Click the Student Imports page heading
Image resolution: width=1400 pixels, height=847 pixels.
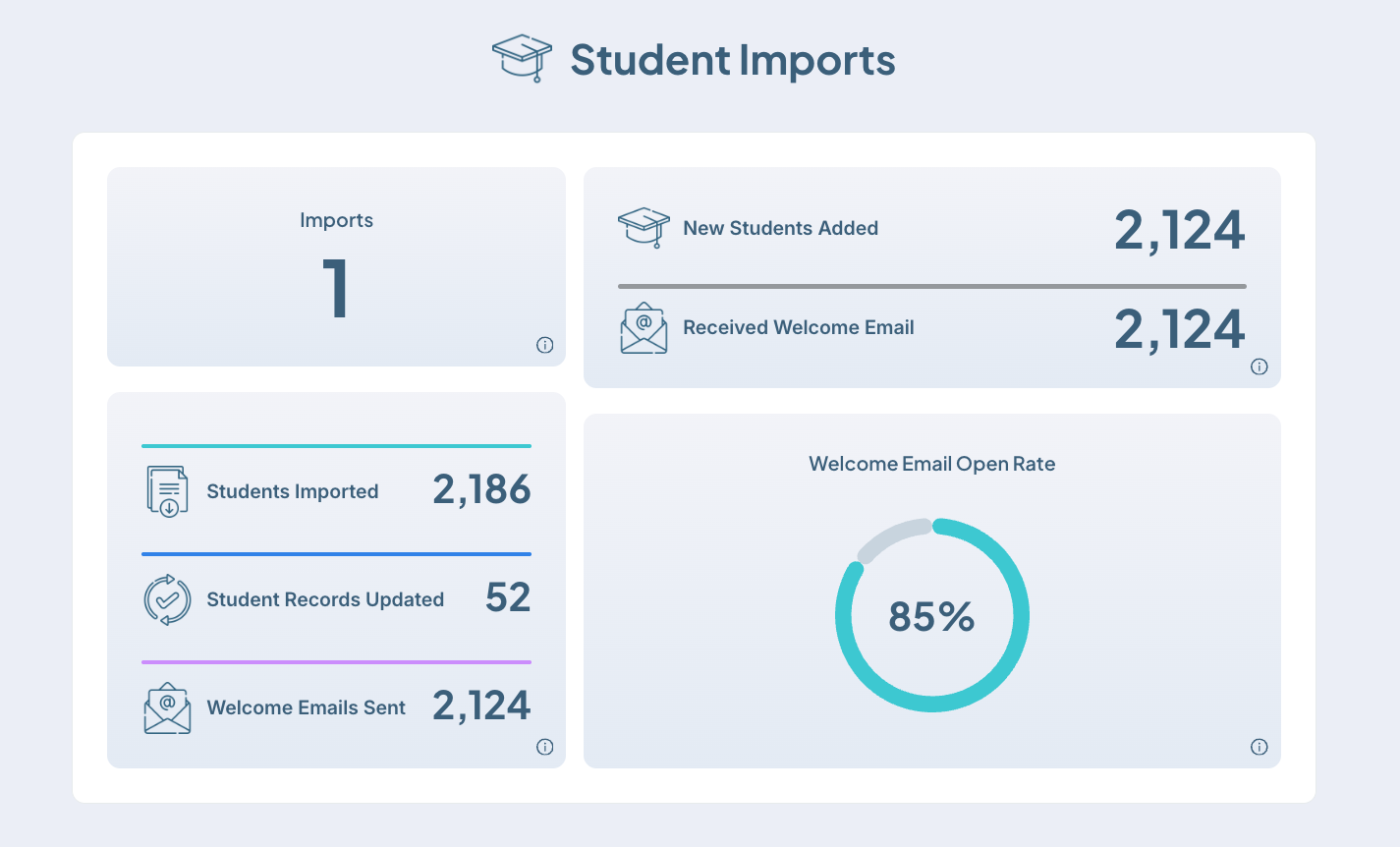[732, 60]
